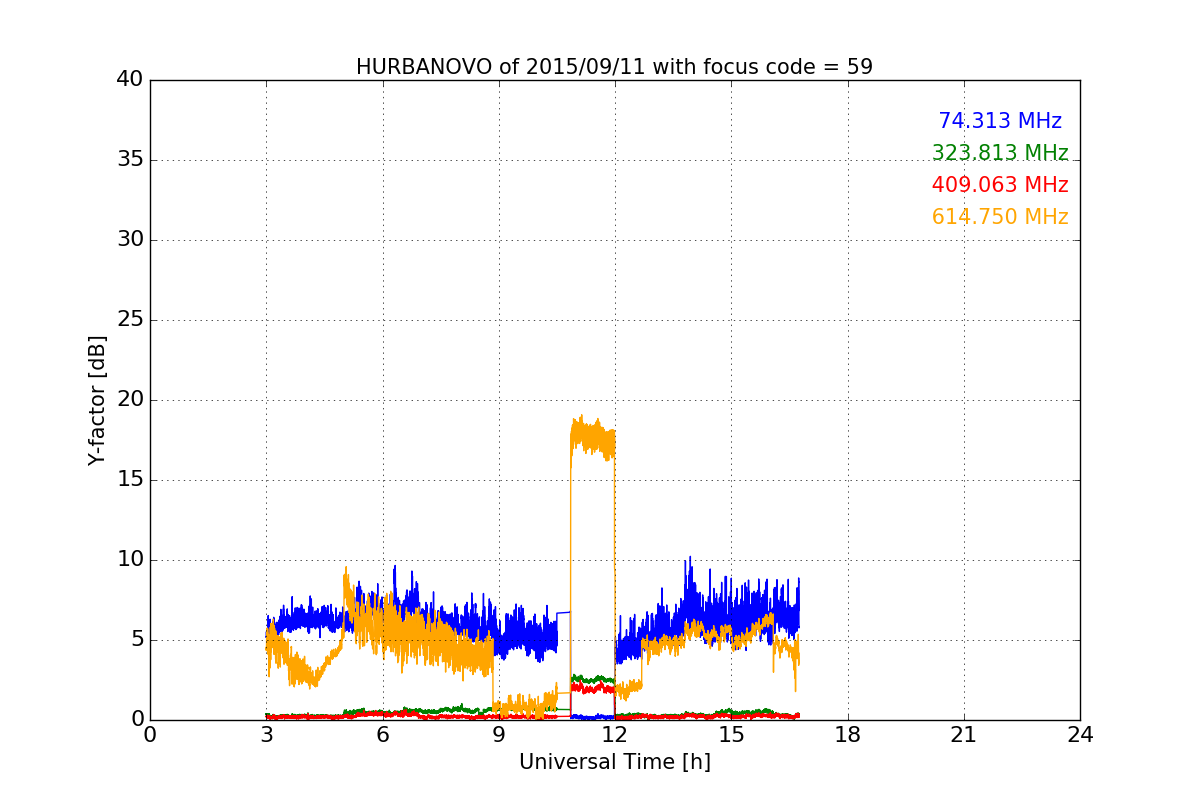1200x800 pixels.
Task: Click the y-axis tick label 30
Action: tap(130, 240)
